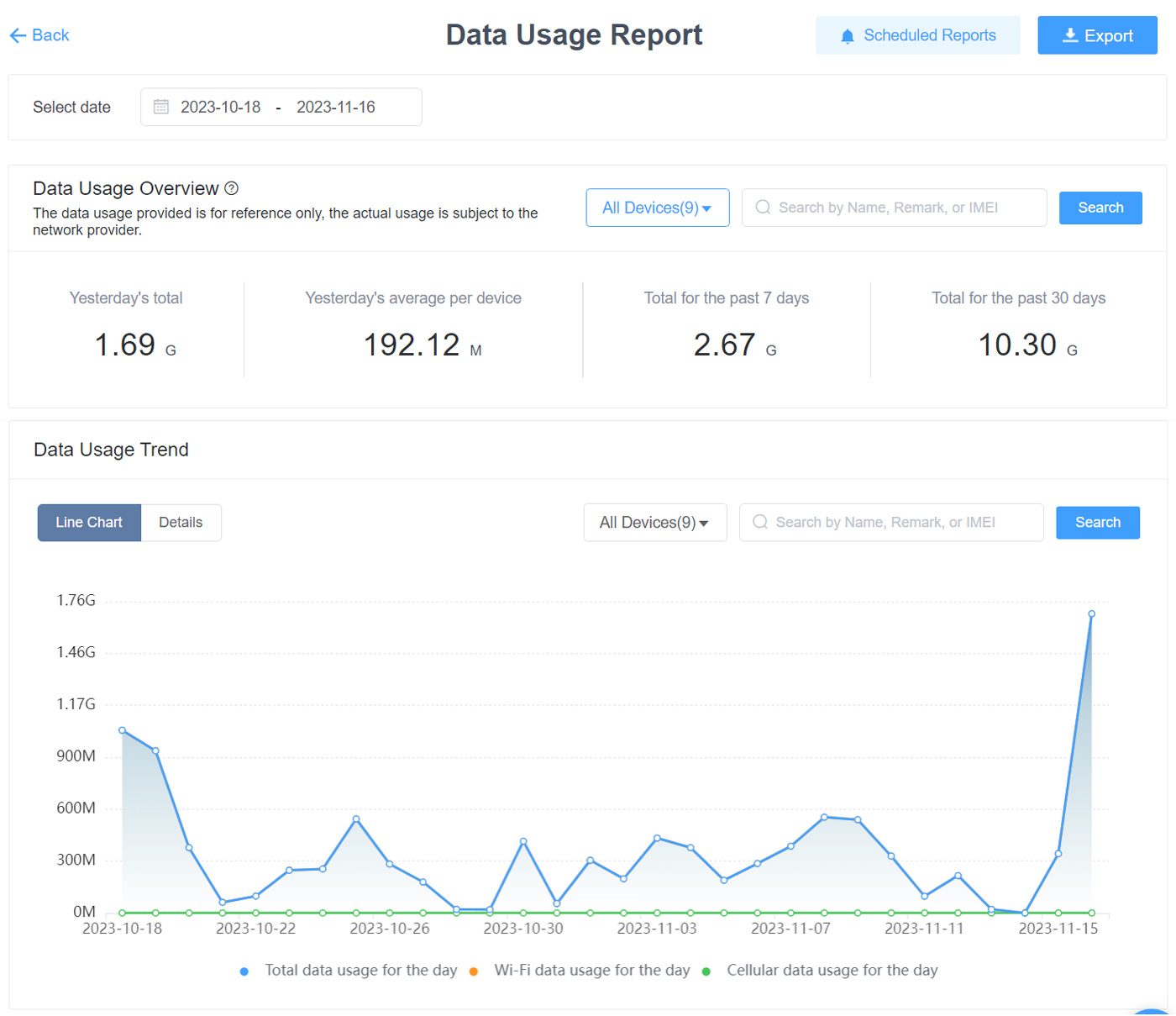Click x-axis label 2023-10-30

(523, 929)
